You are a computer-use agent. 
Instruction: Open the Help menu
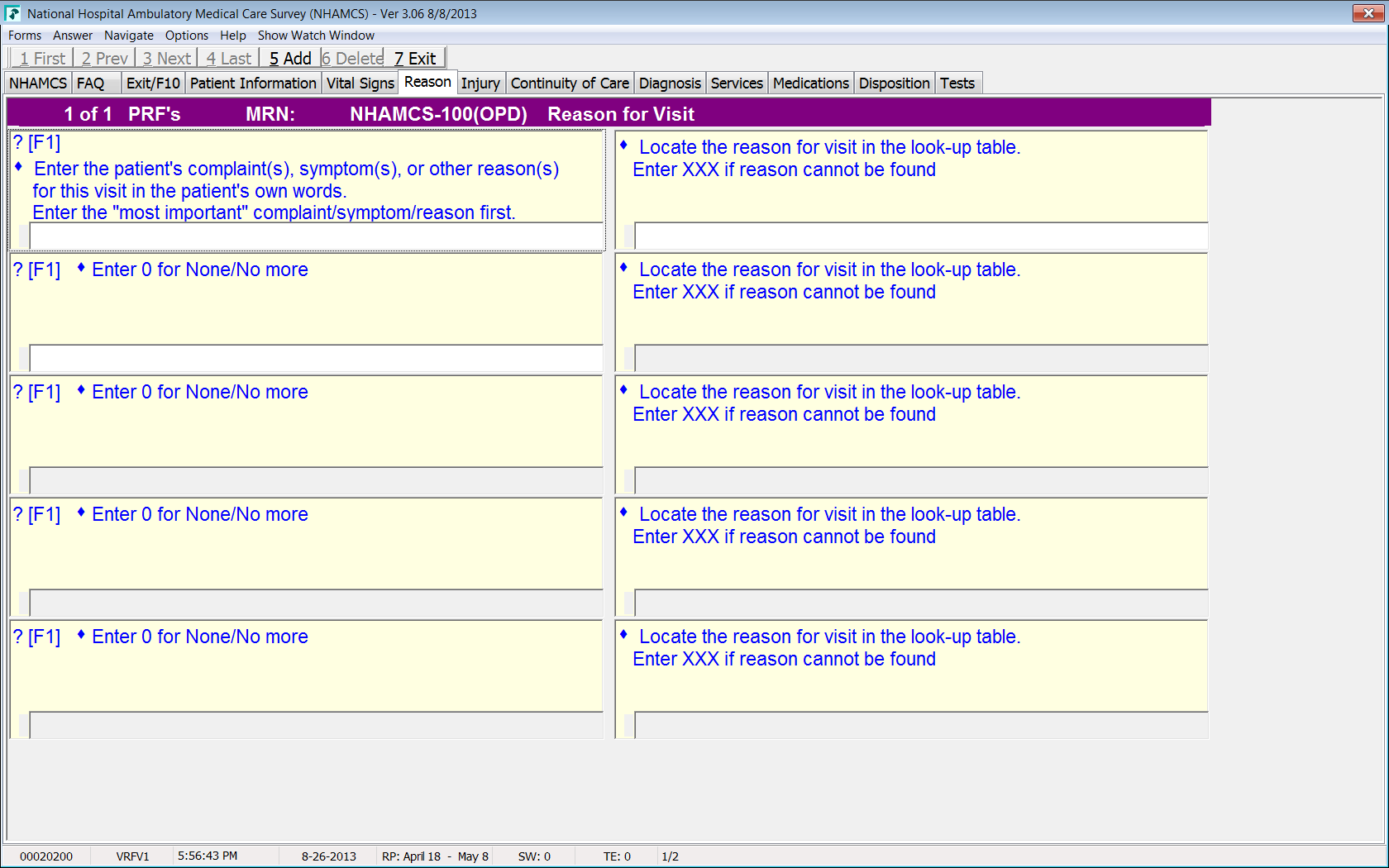tap(233, 36)
